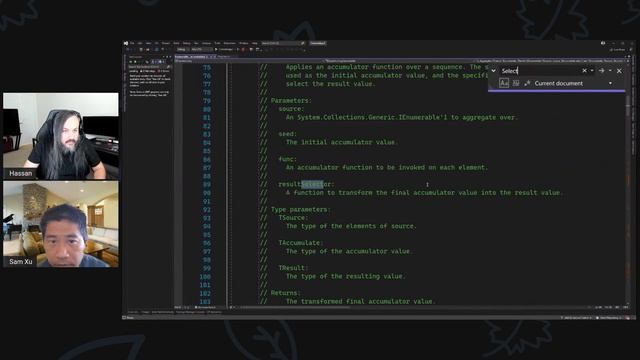The height and width of the screenshot is (360, 640).
Task: Select Hassan's video thumbnail
Action: (61, 136)
